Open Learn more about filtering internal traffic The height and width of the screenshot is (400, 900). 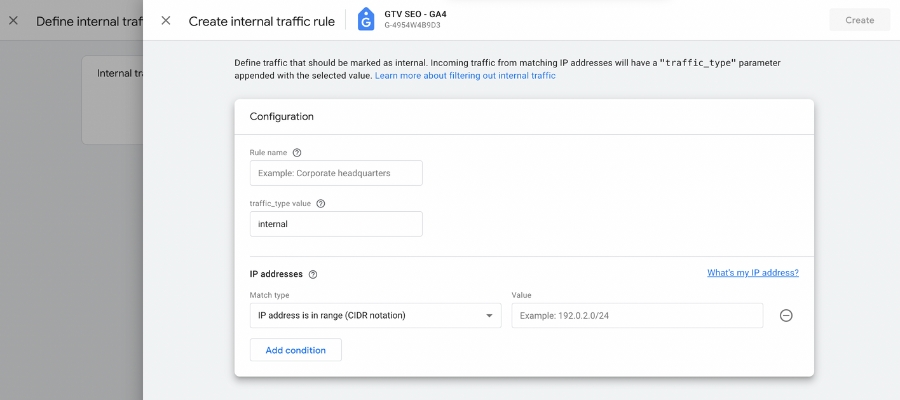click(465, 76)
